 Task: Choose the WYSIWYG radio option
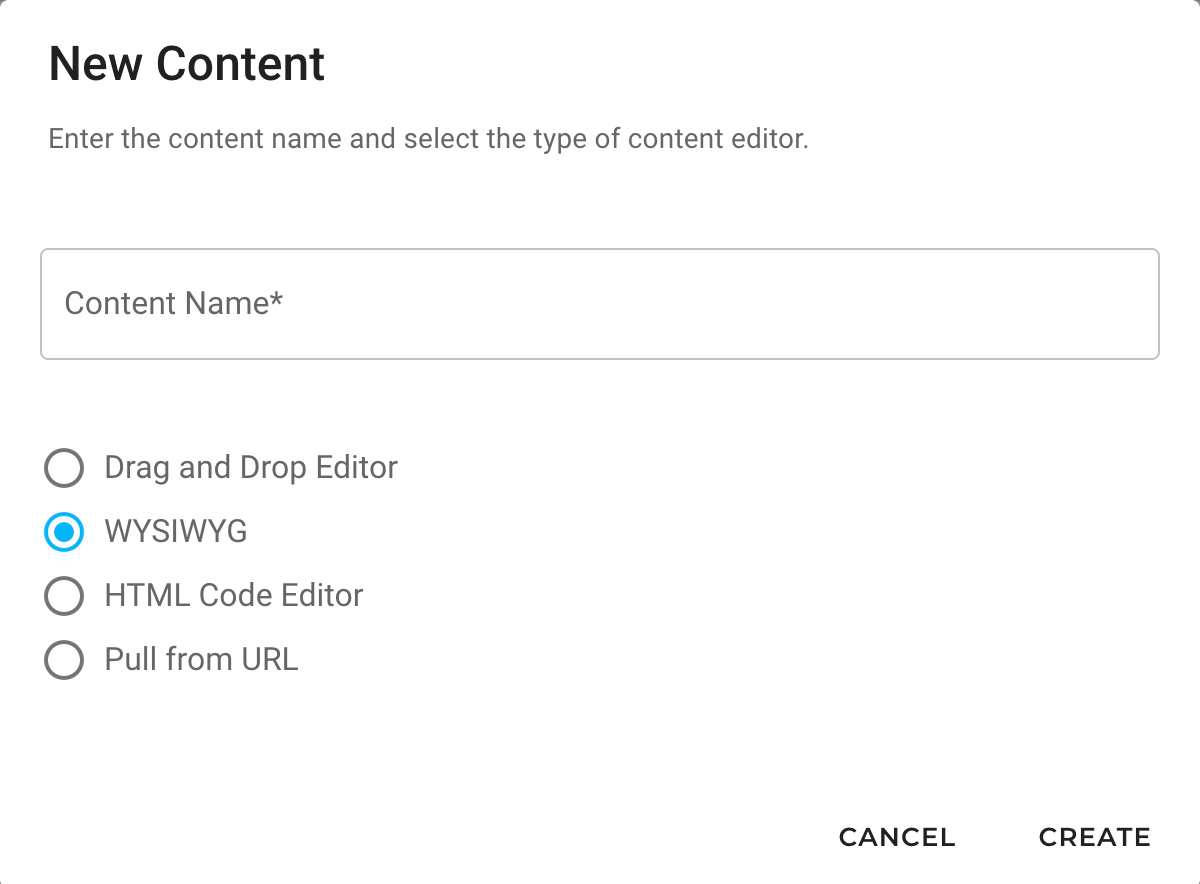coord(64,532)
